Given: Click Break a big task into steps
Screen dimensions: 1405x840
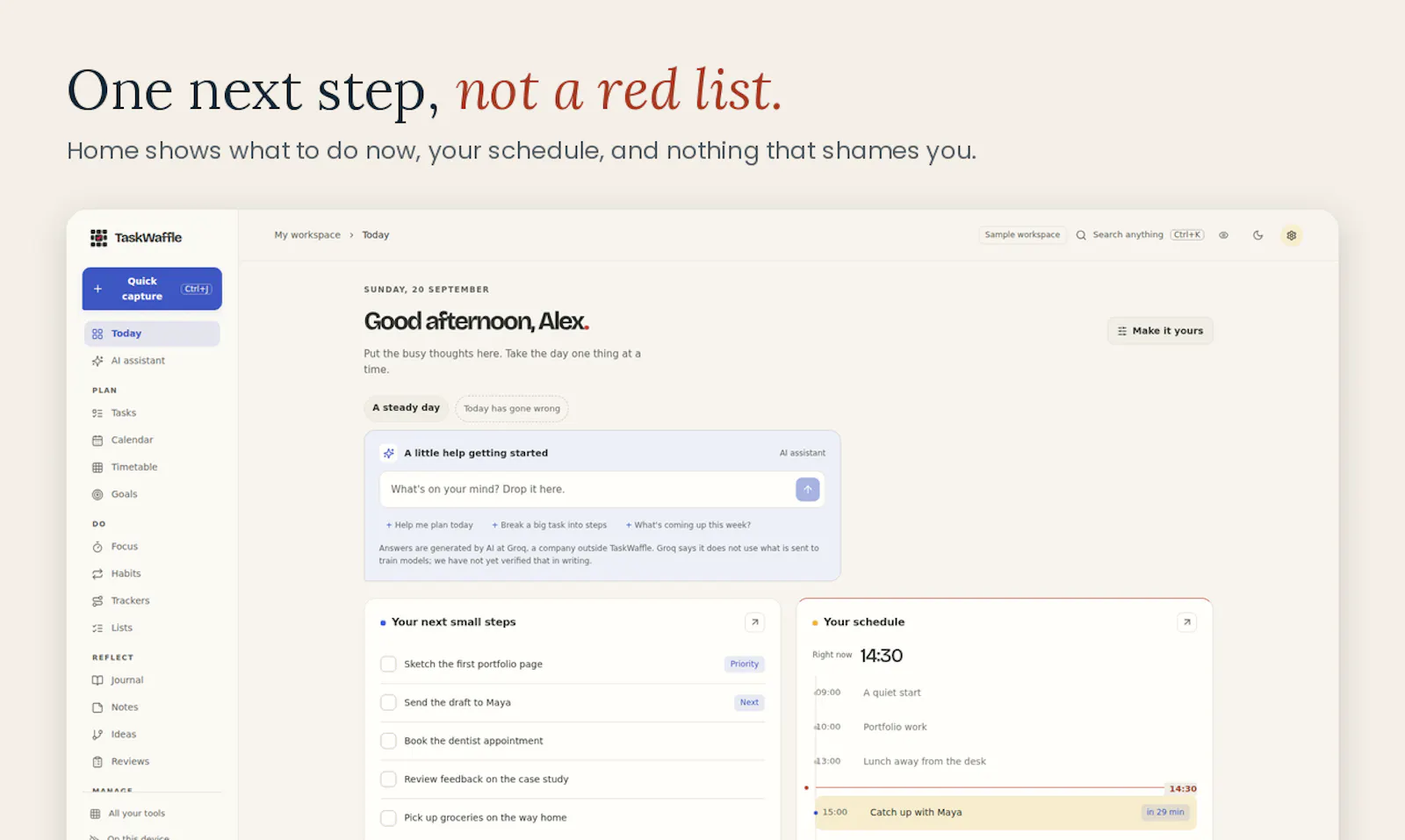Looking at the screenshot, I should click(x=550, y=525).
